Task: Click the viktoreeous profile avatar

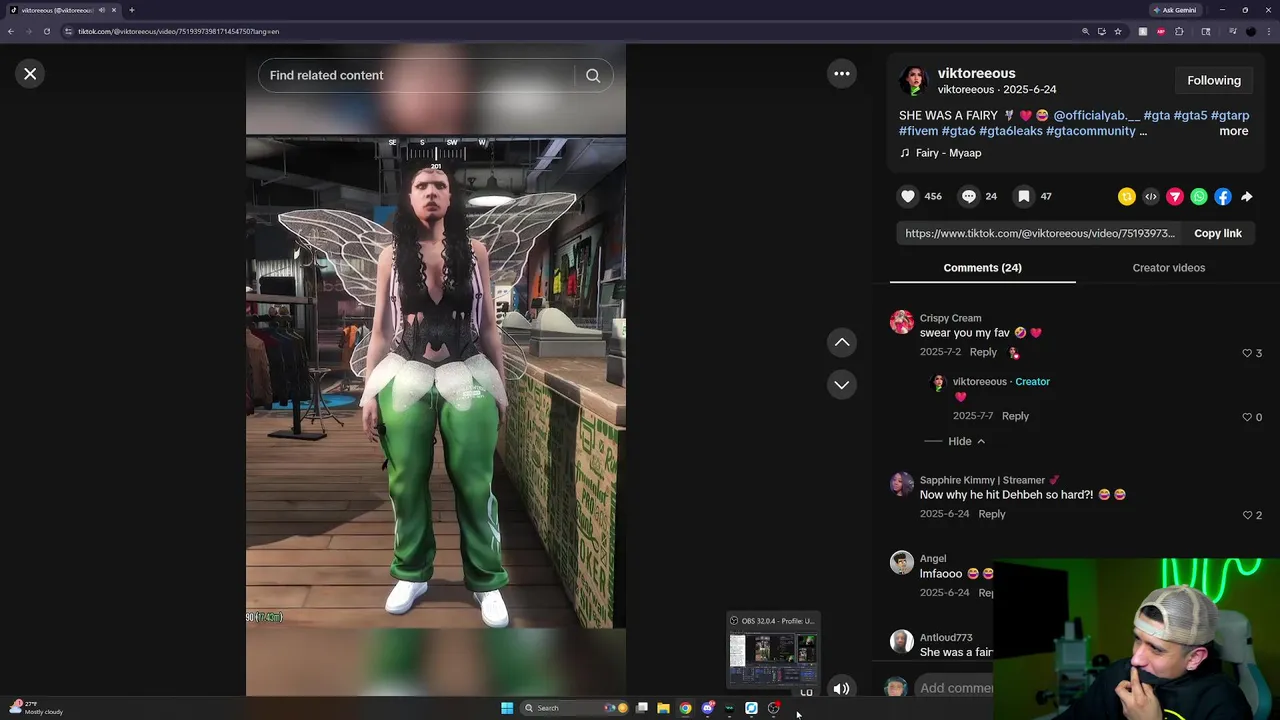Action: pyautogui.click(x=913, y=80)
